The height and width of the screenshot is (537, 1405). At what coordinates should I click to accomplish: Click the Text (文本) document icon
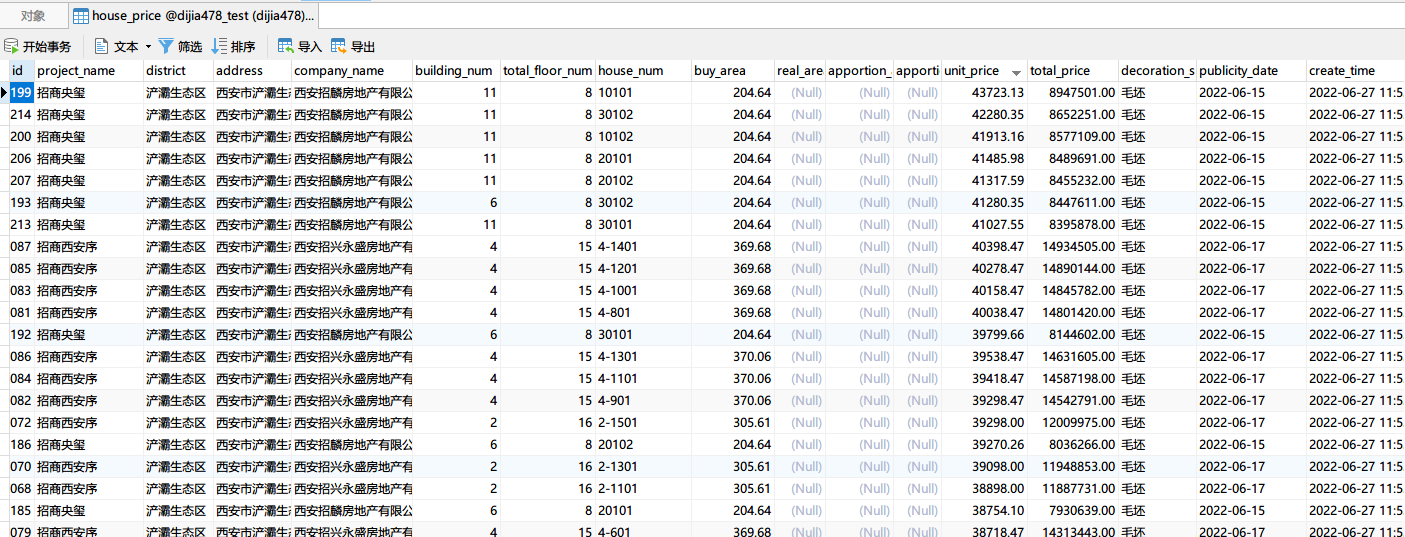(101, 46)
